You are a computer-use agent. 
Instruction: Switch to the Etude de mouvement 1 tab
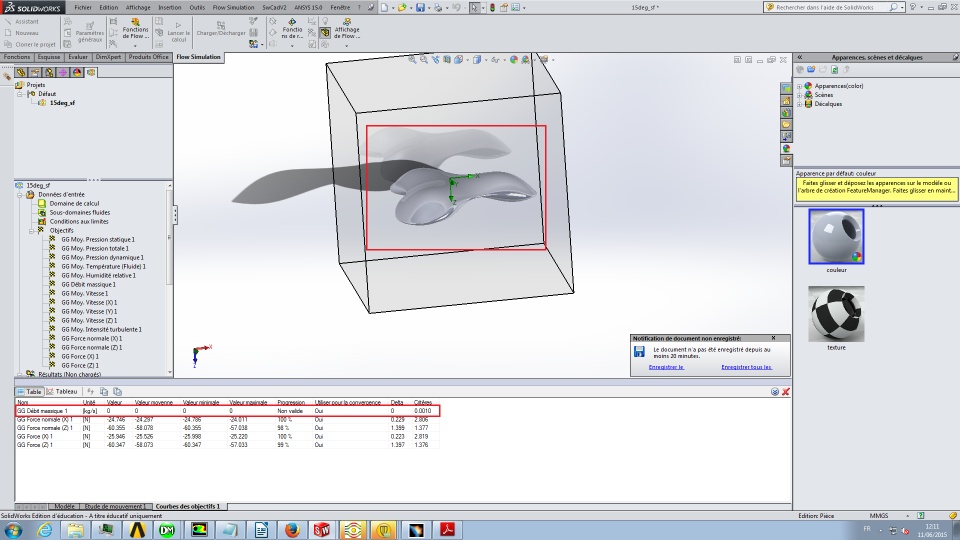114,506
